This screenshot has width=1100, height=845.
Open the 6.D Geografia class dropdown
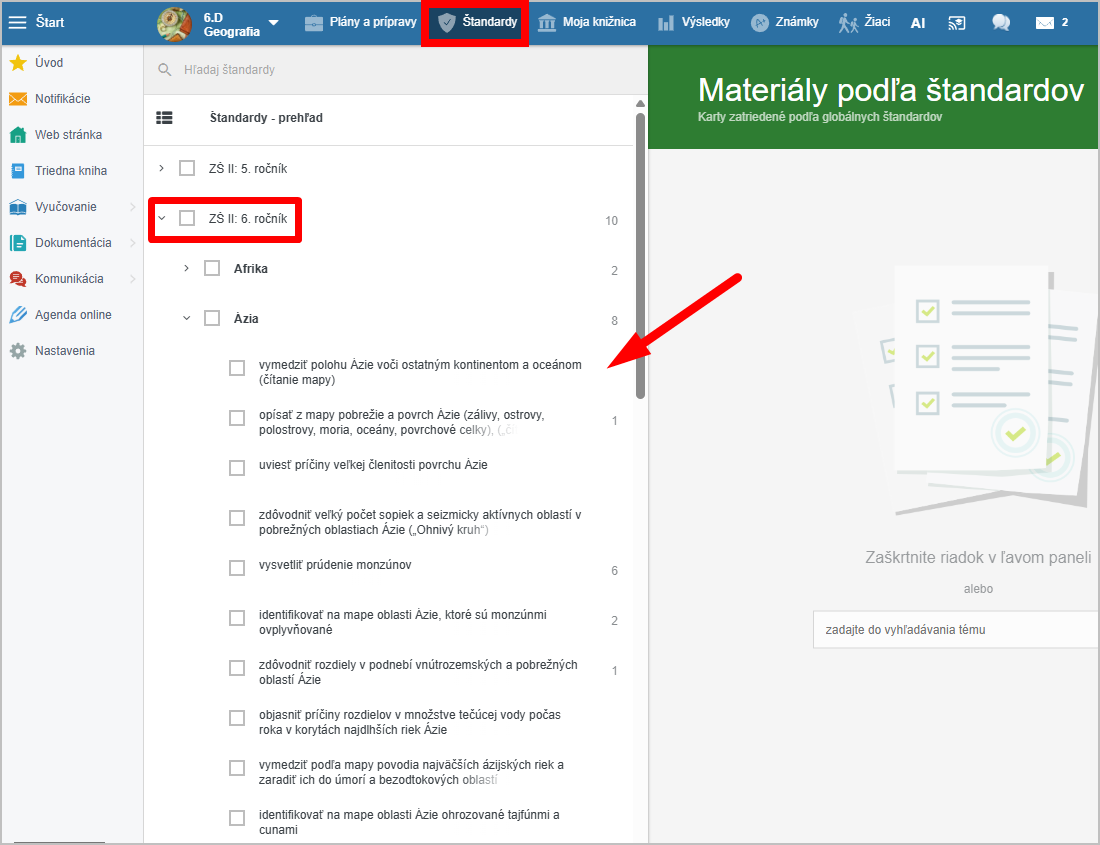274,23
